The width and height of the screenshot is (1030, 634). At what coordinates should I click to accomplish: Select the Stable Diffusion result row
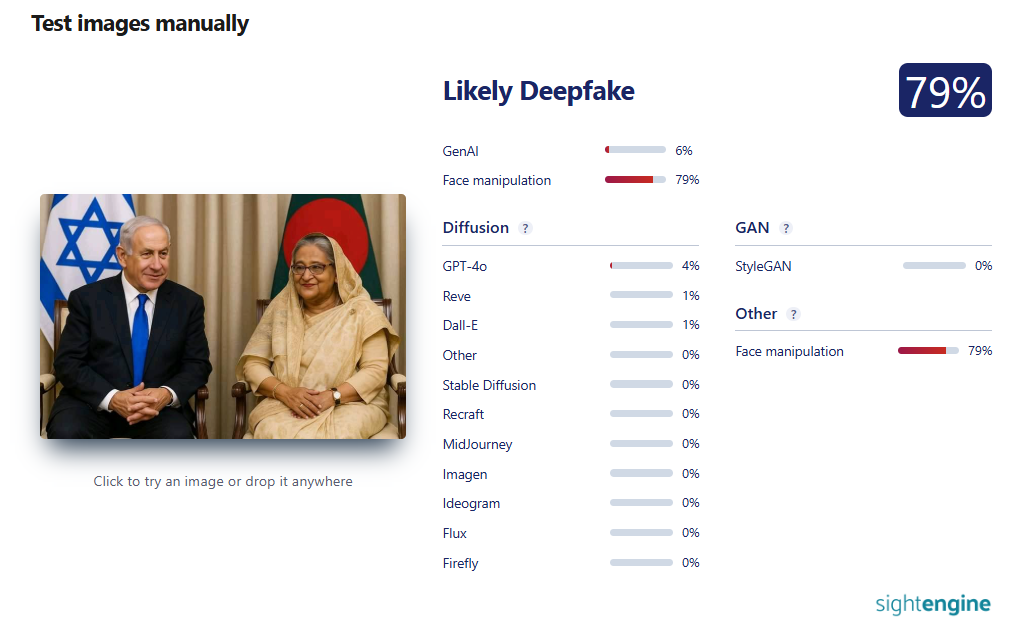(570, 385)
